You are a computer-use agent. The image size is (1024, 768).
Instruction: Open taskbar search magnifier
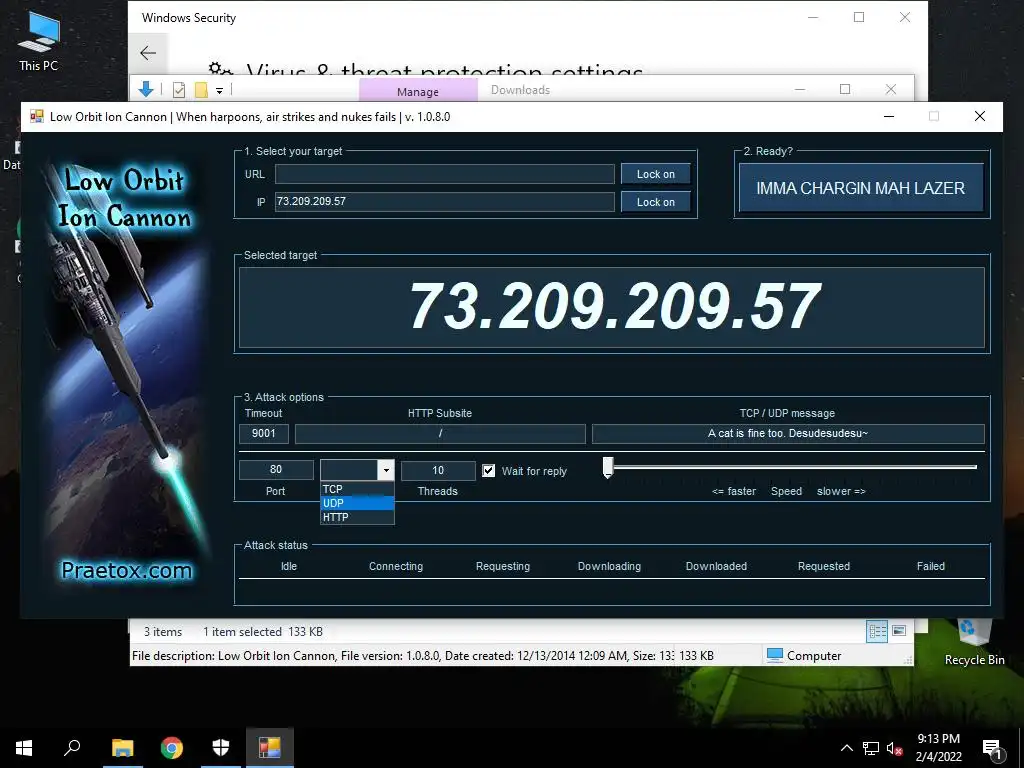pos(72,748)
